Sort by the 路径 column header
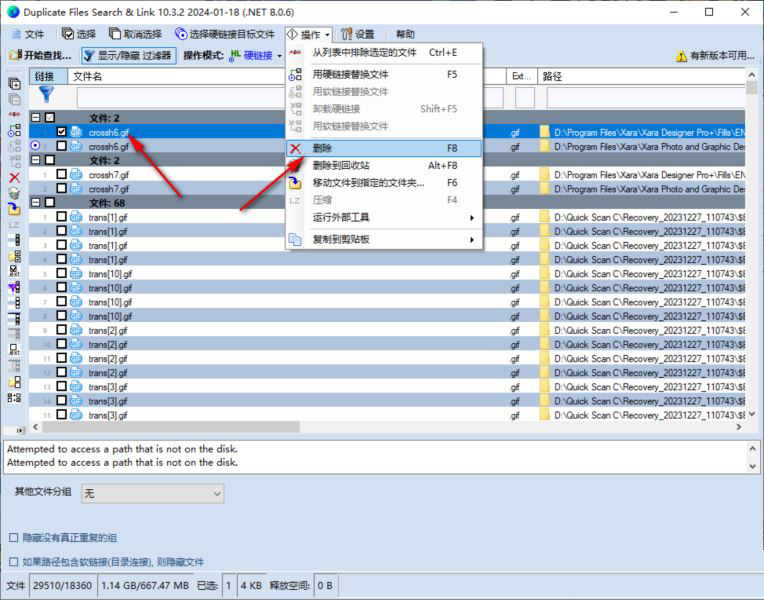This screenshot has width=764, height=600. (641, 77)
